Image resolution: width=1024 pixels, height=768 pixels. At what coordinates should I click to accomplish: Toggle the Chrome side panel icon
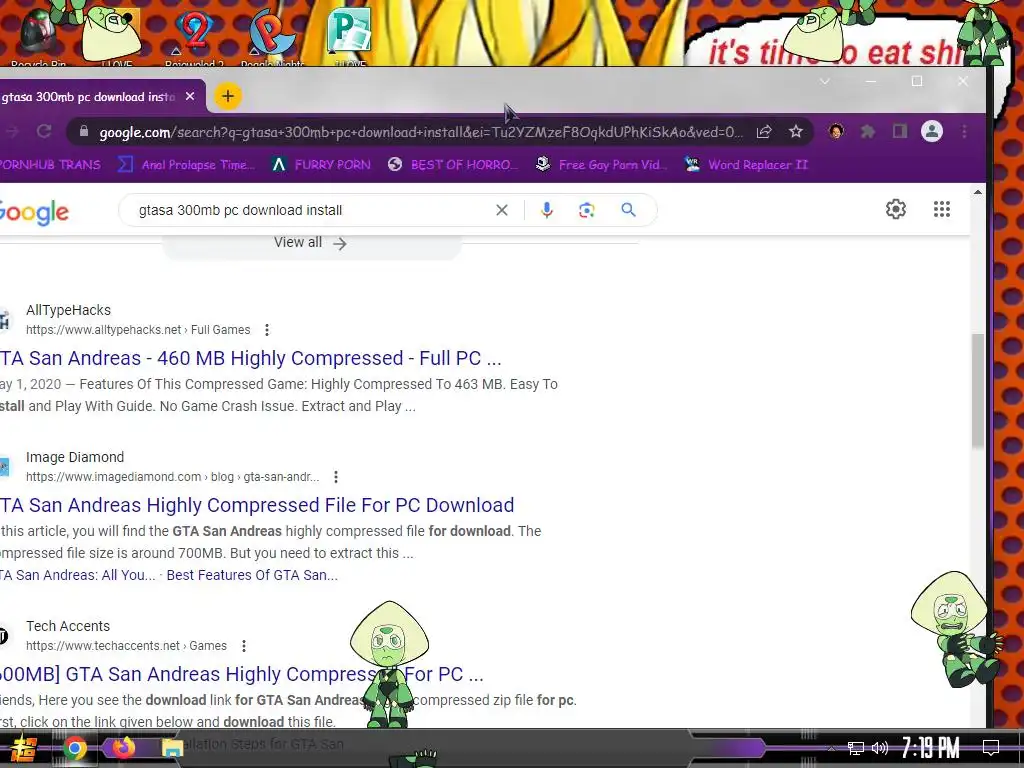pos(900,132)
